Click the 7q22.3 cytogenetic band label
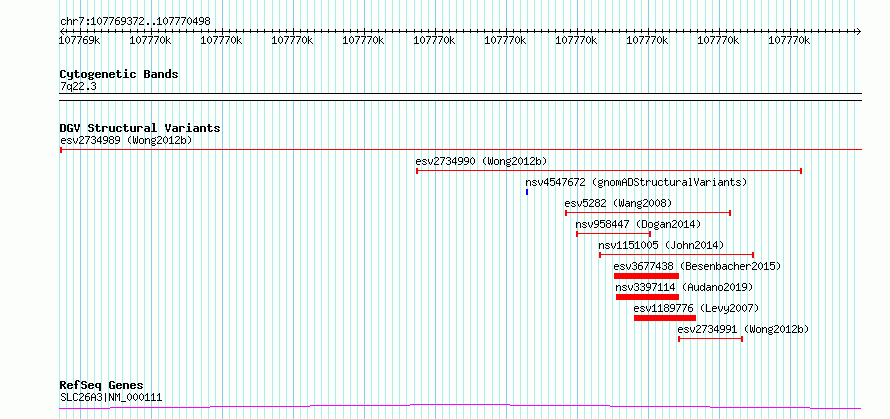Screen dimensions: 890x419 (x=78, y=87)
